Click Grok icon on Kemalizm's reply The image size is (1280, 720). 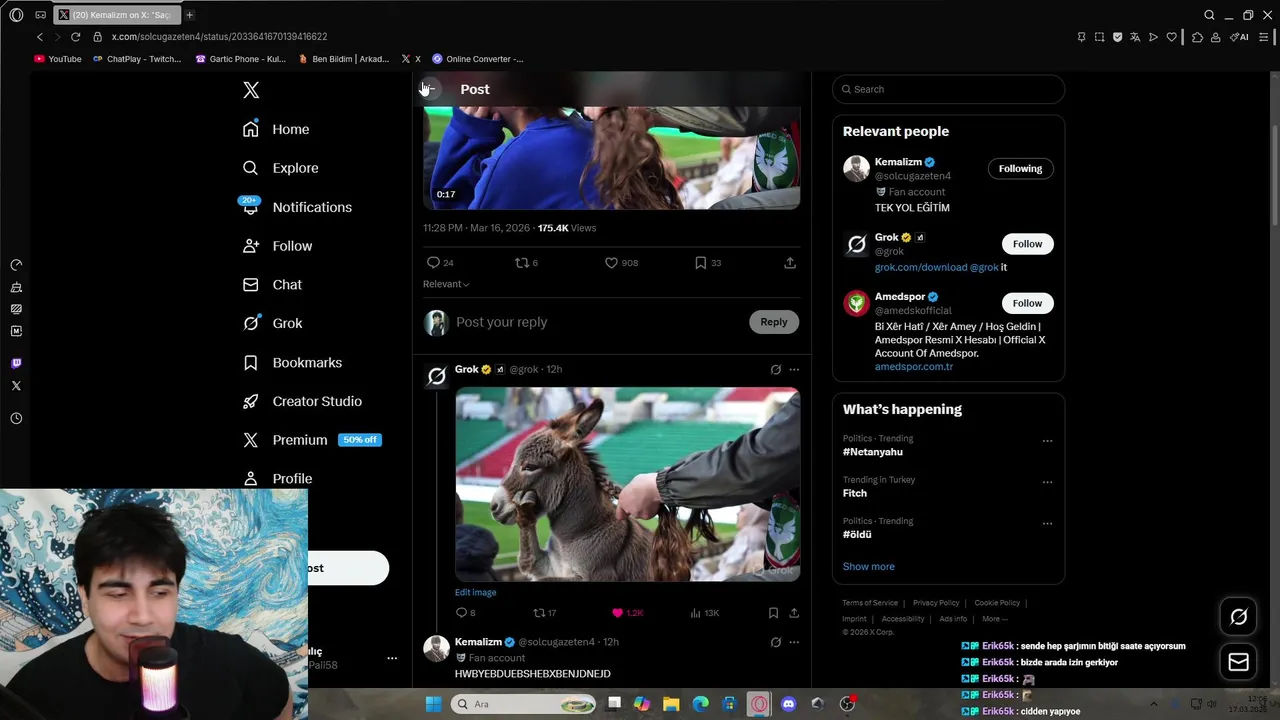pyautogui.click(x=775, y=642)
